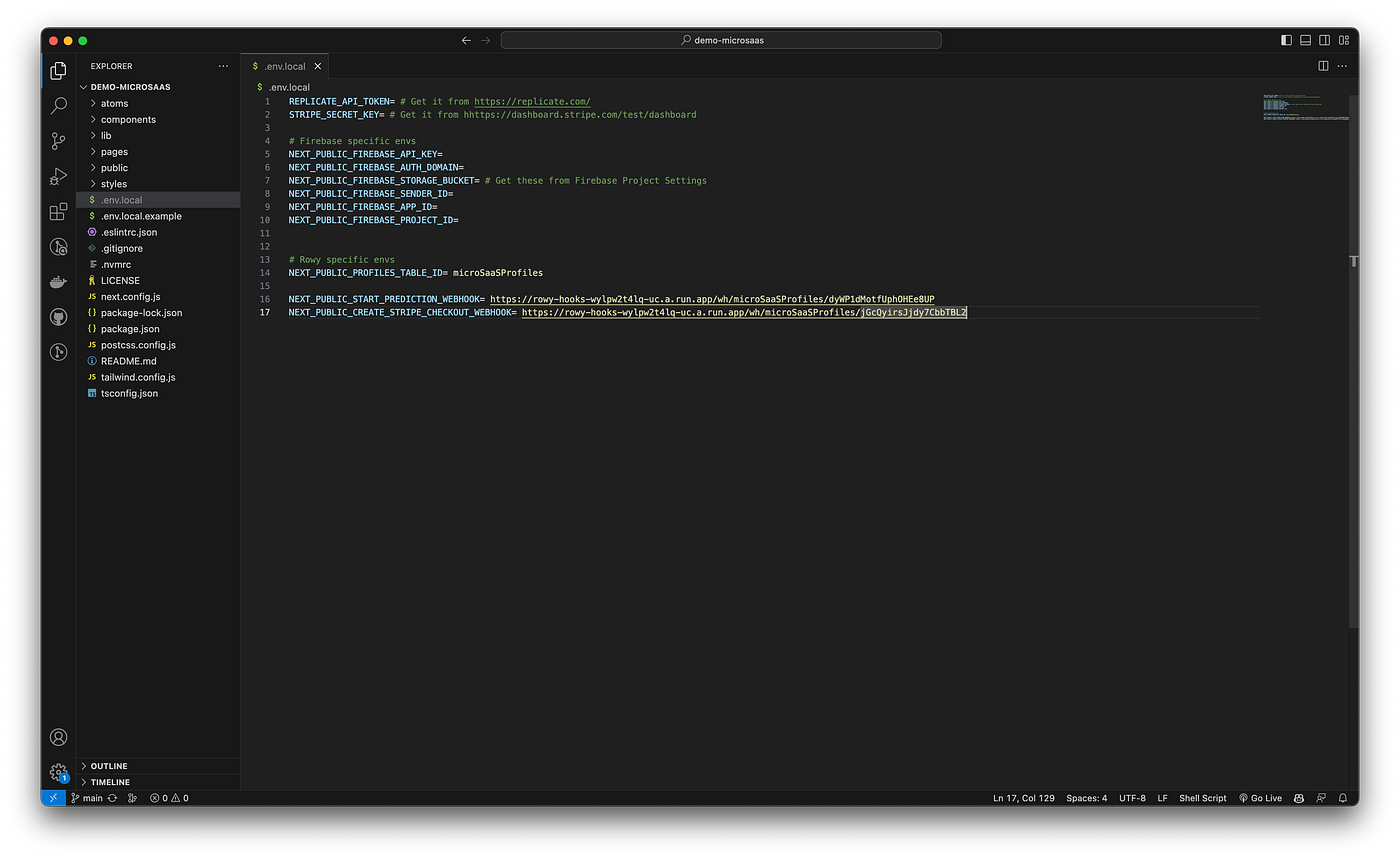Viewport: 1400px width, 860px height.
Task: Expand the components folder
Action: pyautogui.click(x=126, y=119)
